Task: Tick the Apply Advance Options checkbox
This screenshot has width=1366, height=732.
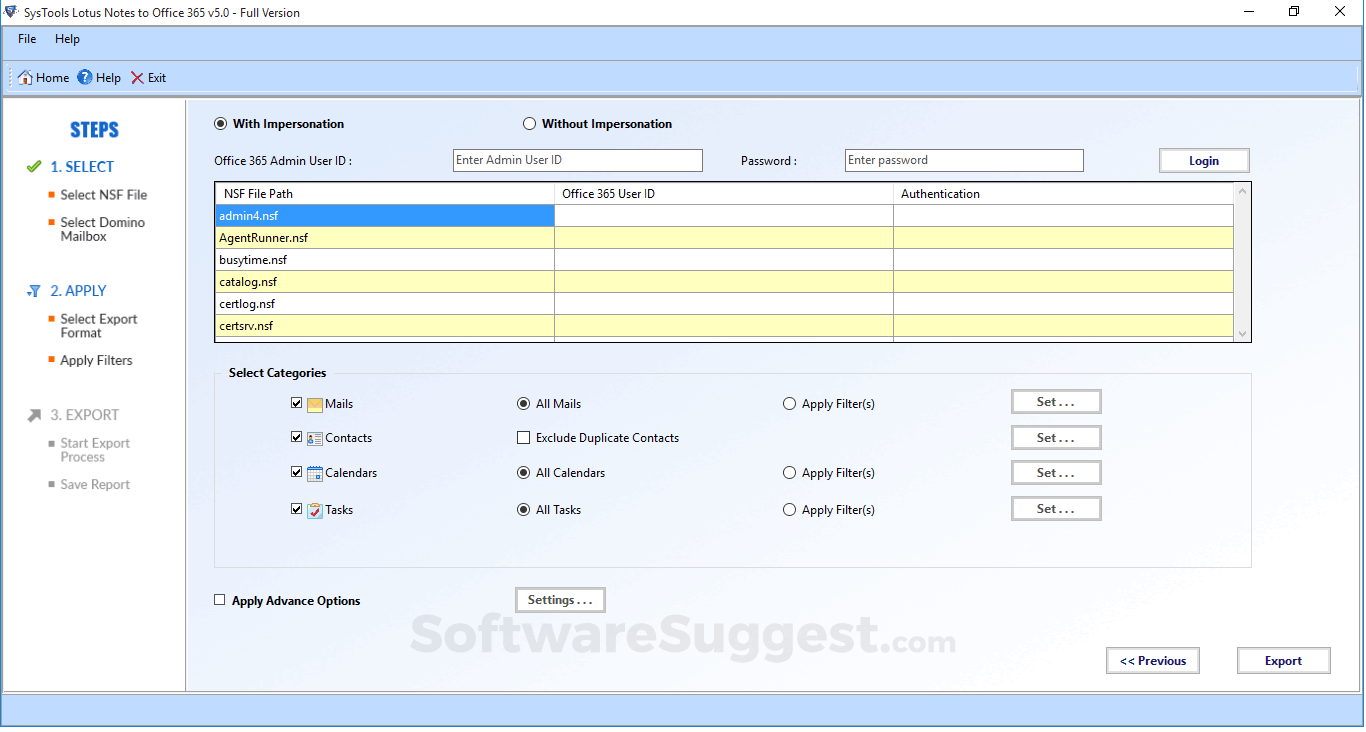Action: [x=220, y=600]
